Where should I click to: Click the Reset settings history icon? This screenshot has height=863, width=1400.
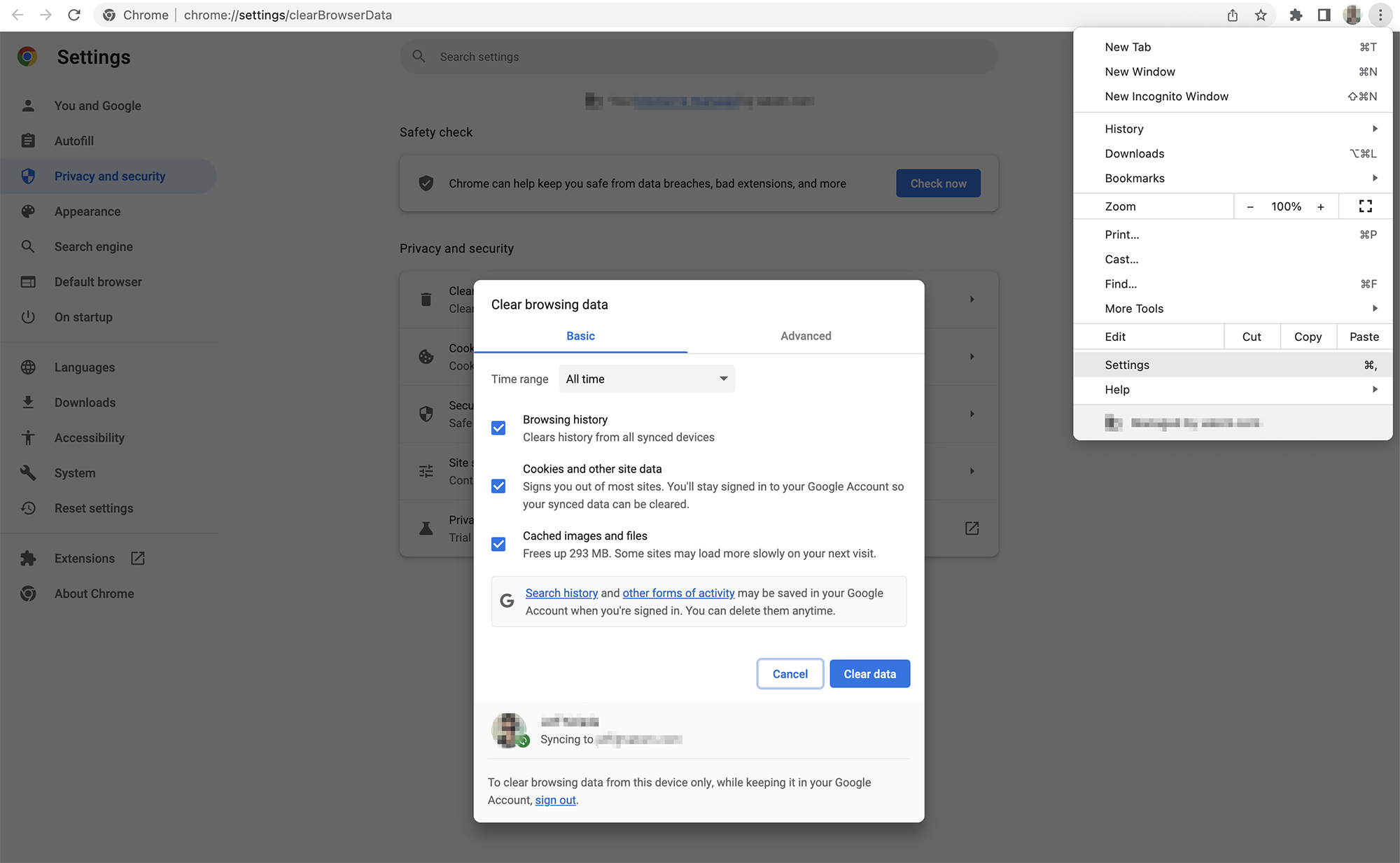point(28,508)
